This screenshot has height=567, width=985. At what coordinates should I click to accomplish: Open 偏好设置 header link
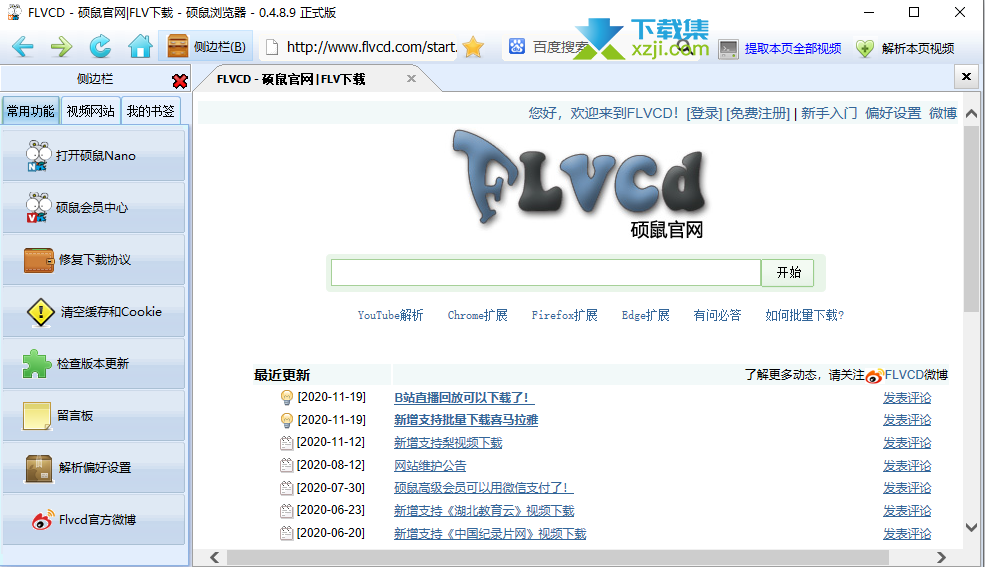[x=893, y=113]
